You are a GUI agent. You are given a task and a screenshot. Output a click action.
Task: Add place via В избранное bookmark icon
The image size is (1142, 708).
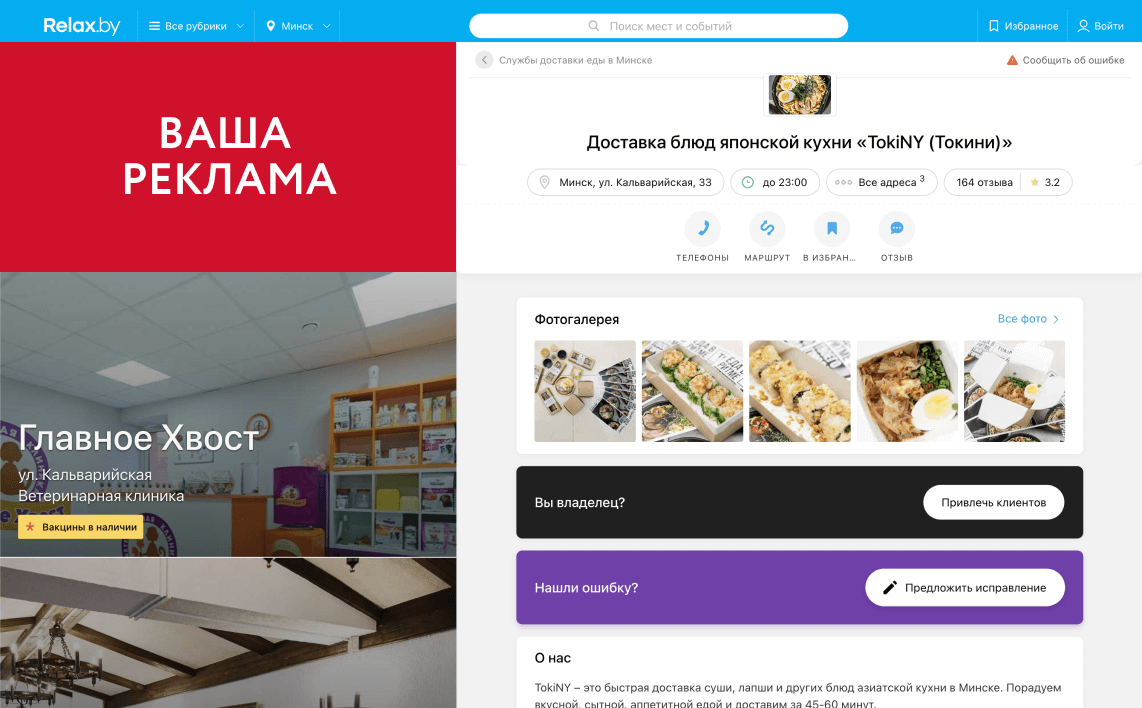click(832, 229)
